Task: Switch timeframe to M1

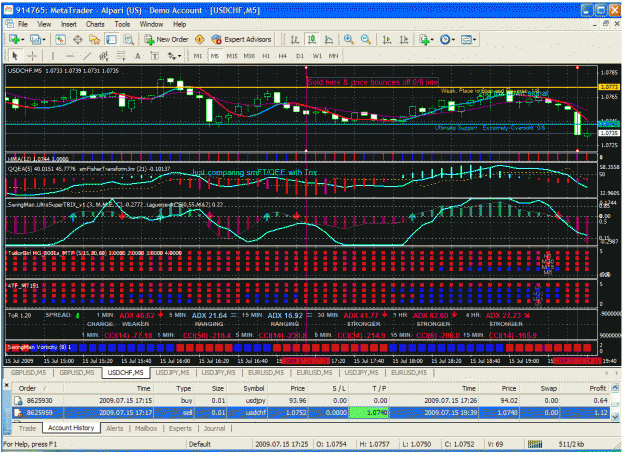Action: 198,56
